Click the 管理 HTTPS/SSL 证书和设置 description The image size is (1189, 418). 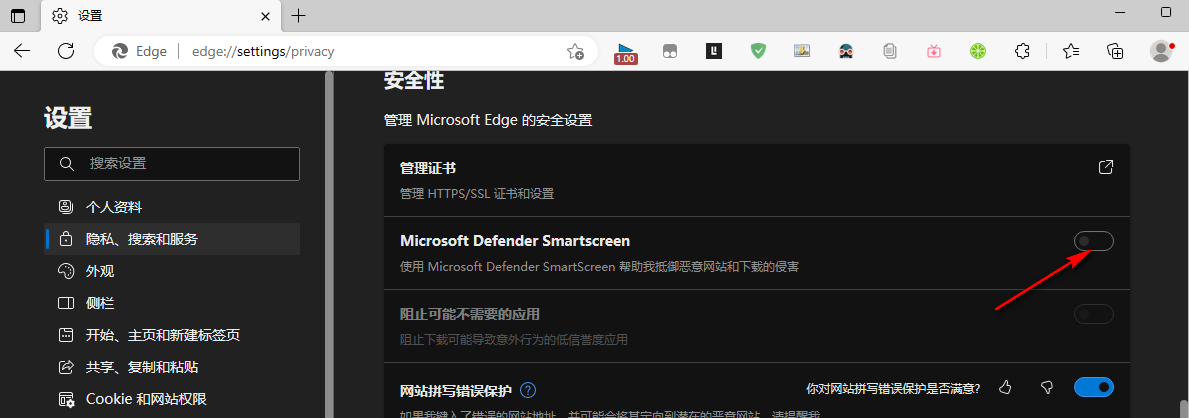tap(477, 193)
